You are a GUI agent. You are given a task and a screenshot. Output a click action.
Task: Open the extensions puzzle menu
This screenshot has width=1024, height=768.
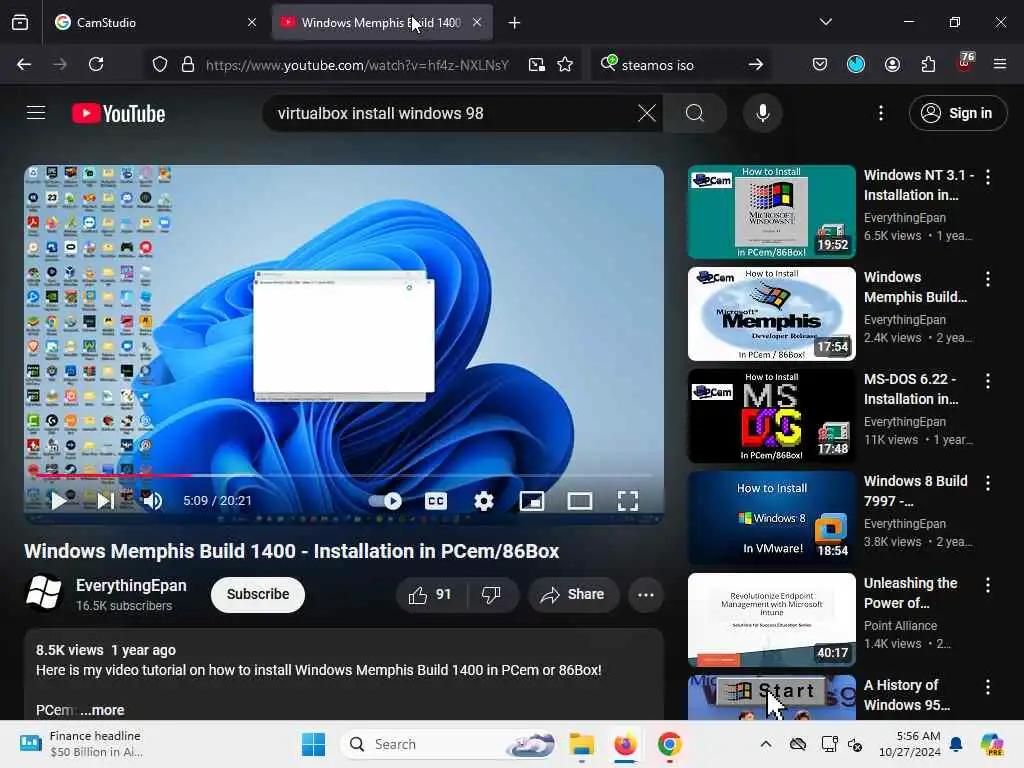click(x=928, y=64)
